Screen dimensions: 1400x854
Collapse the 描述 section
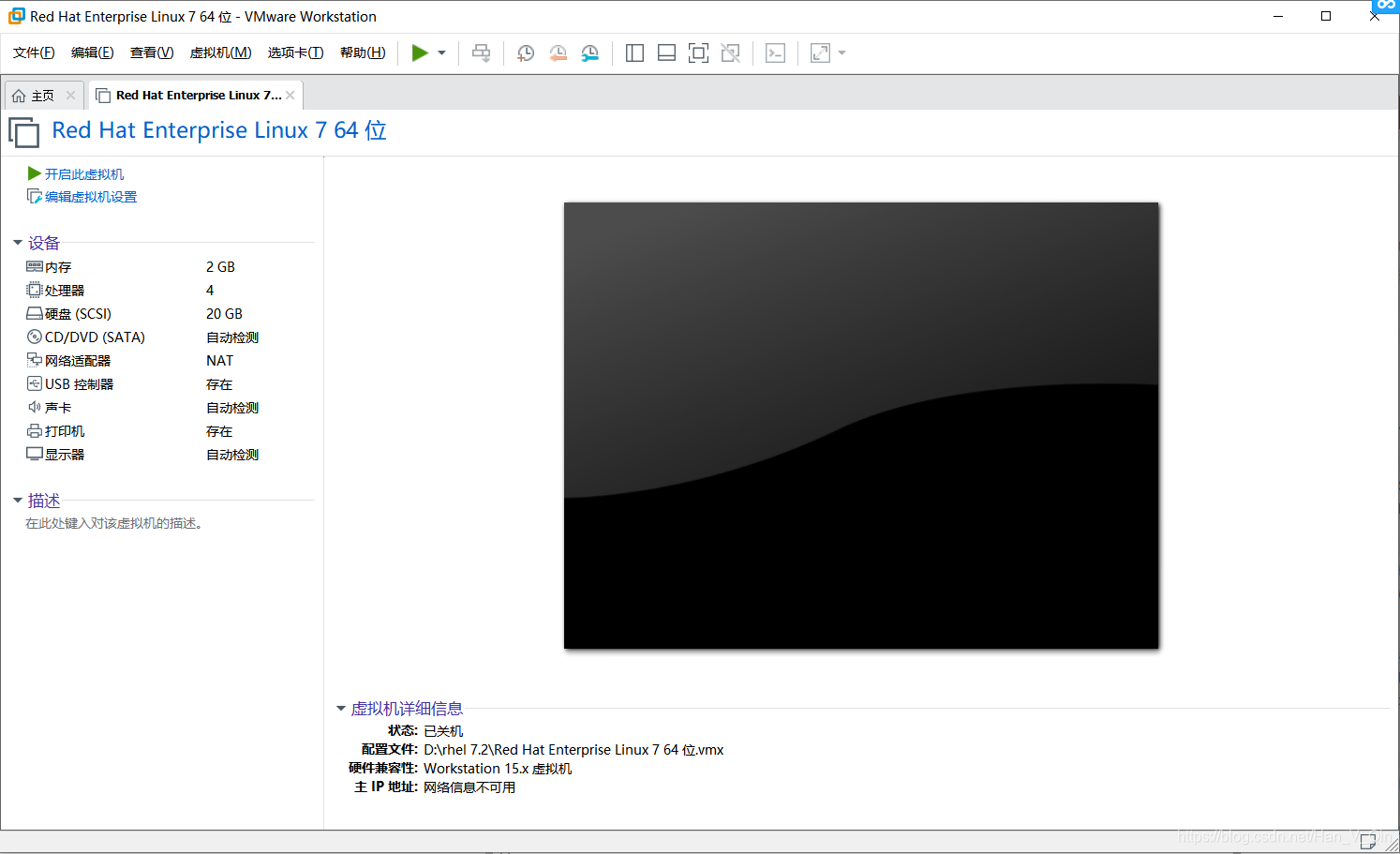(18, 501)
